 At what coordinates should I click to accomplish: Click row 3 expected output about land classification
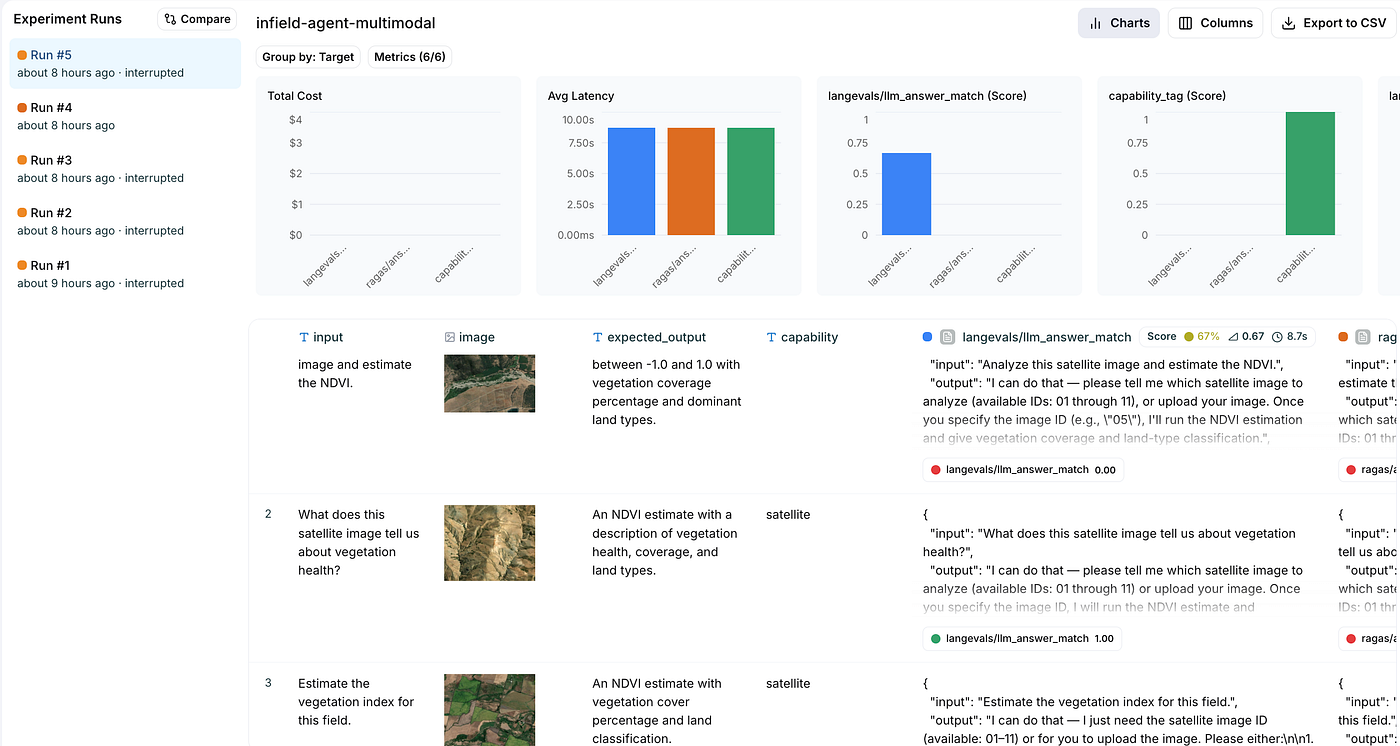pyautogui.click(x=657, y=711)
